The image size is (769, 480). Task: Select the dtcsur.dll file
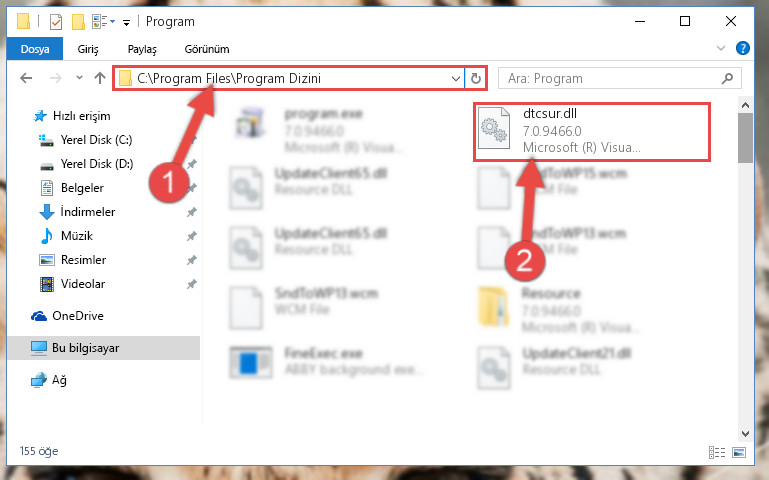(591, 131)
